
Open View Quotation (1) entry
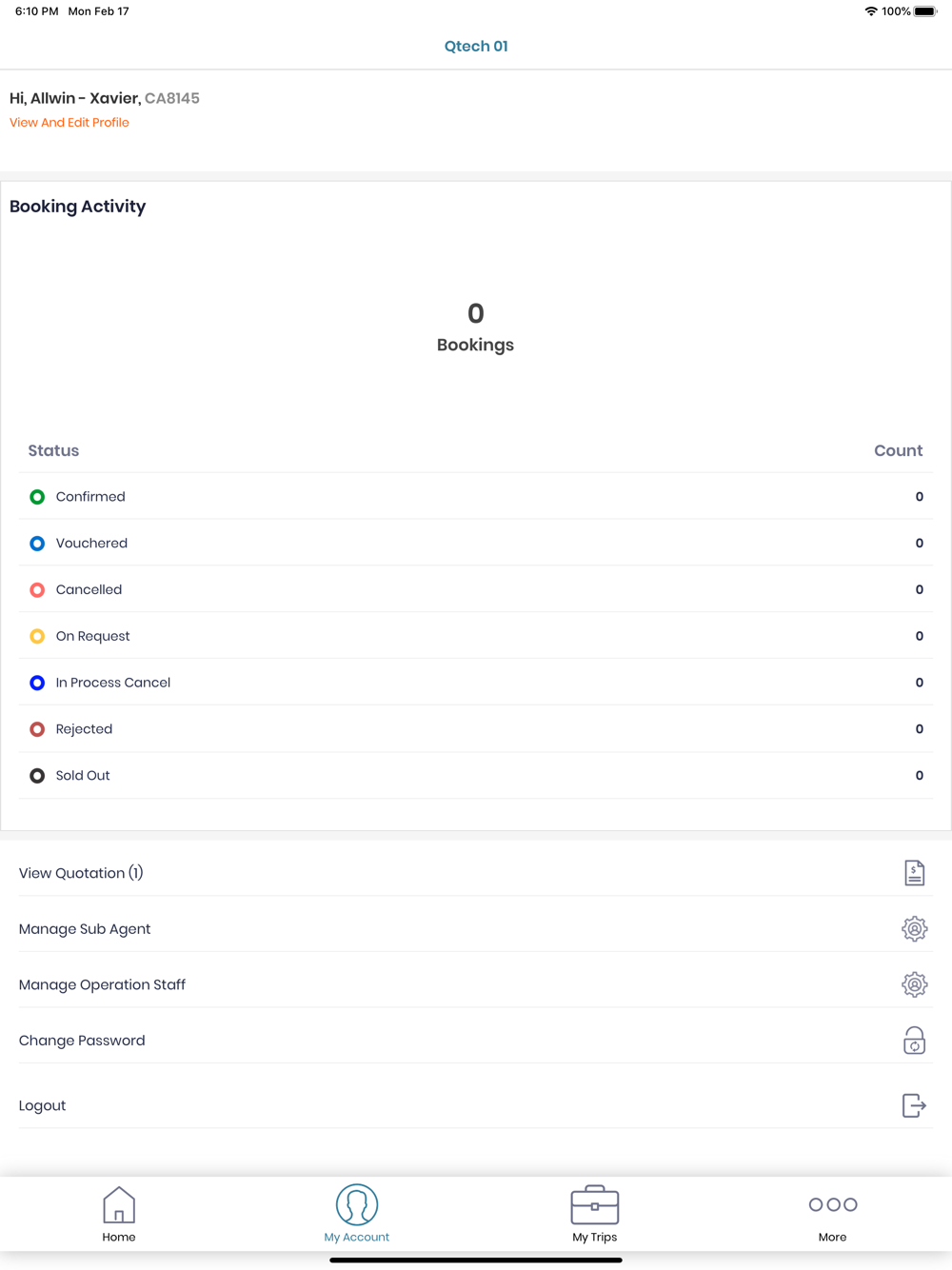coord(81,873)
